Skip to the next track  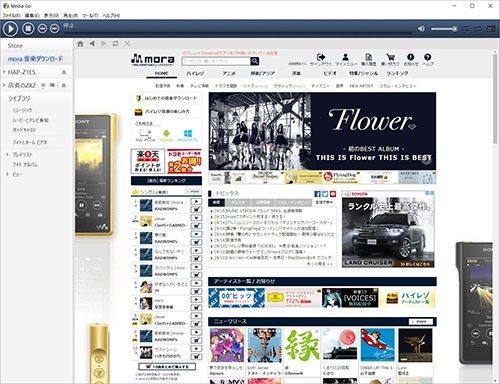tap(54, 29)
